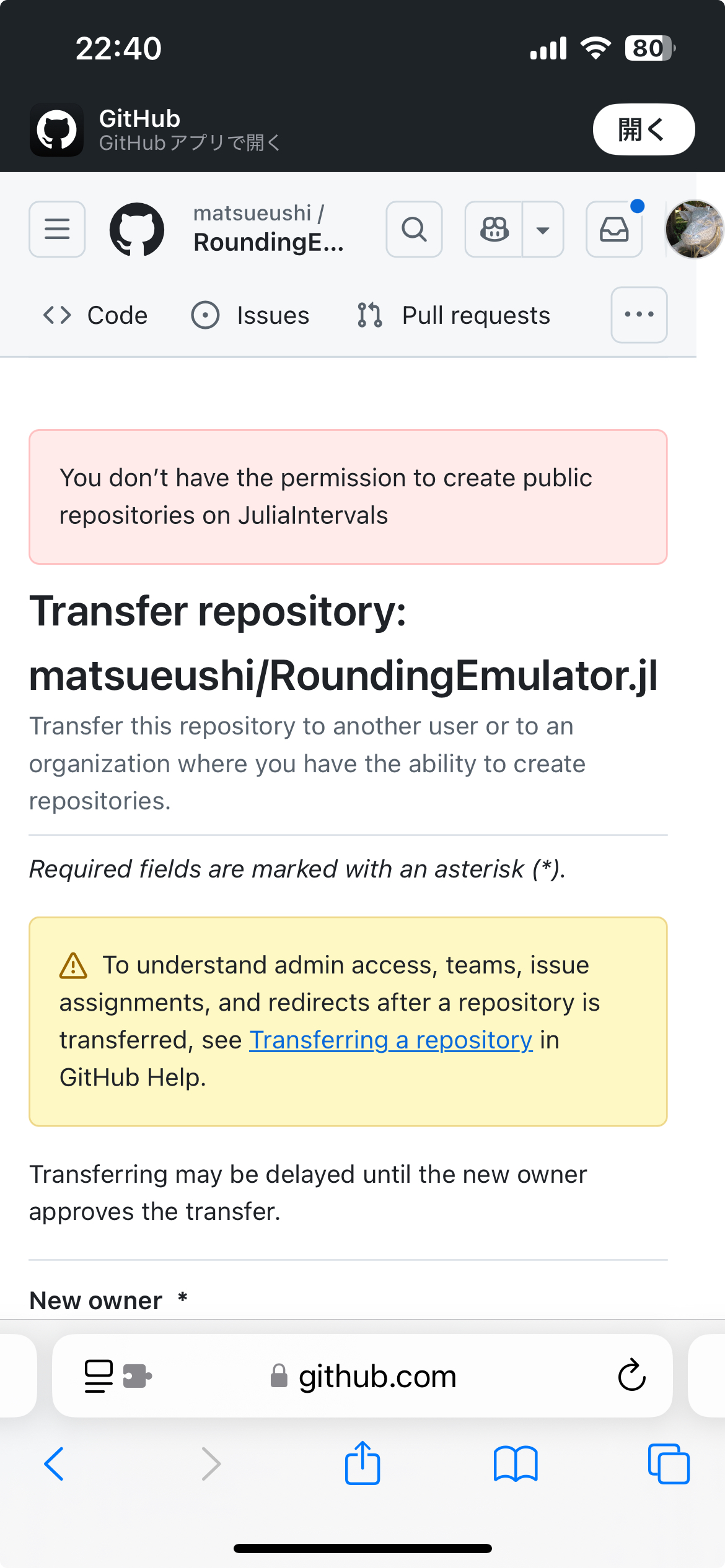Expand the three-dots more tabs menu
The height and width of the screenshot is (1568, 725).
point(639,315)
